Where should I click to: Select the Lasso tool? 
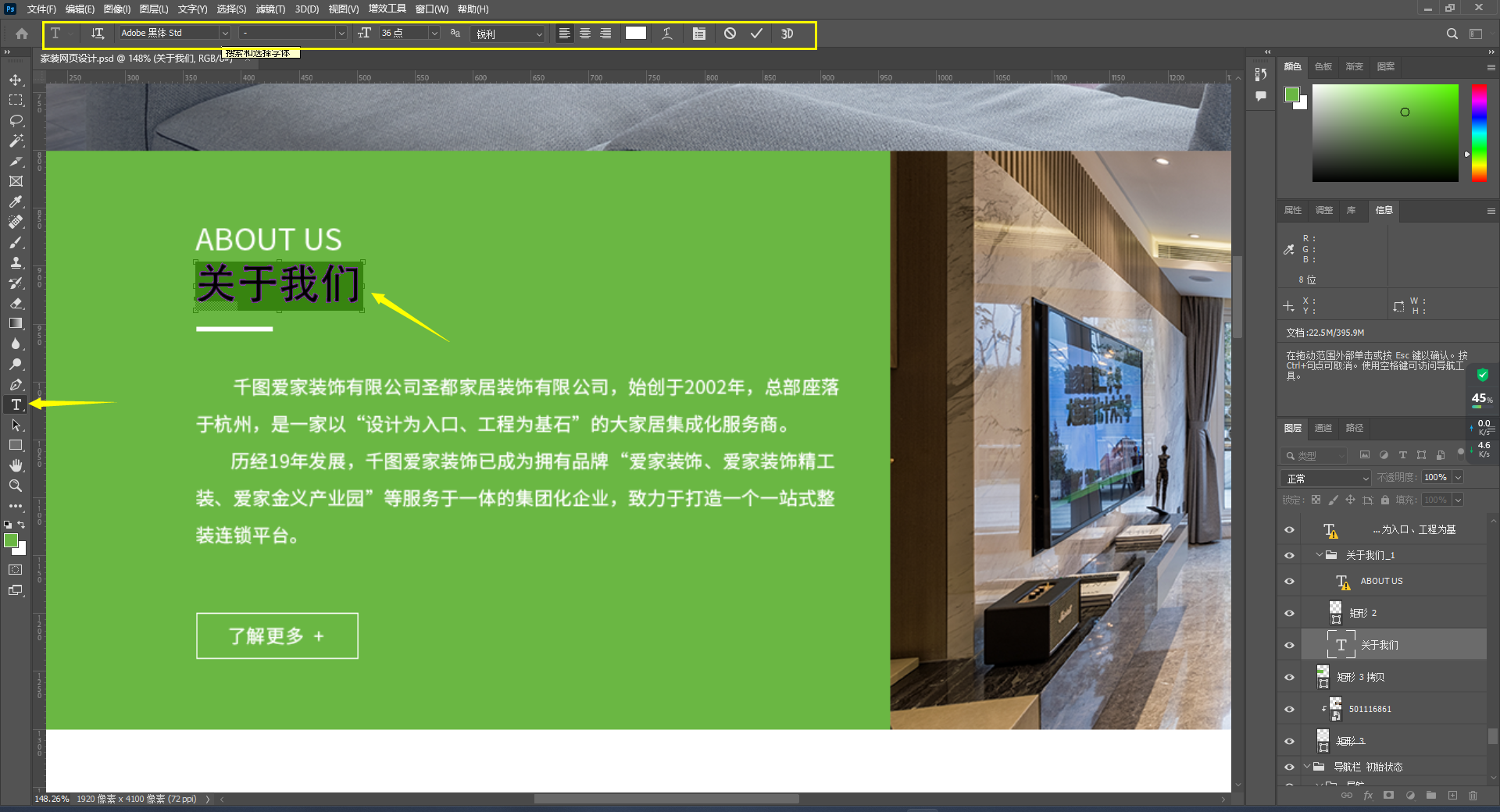click(x=16, y=120)
